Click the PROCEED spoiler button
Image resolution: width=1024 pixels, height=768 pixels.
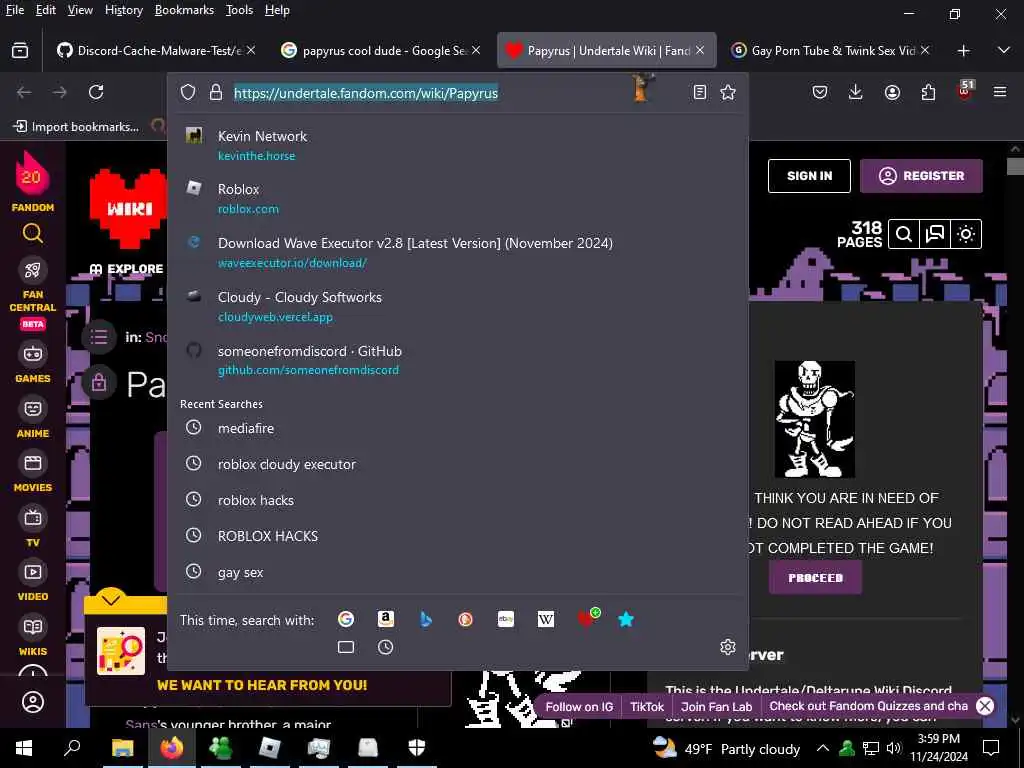click(815, 578)
